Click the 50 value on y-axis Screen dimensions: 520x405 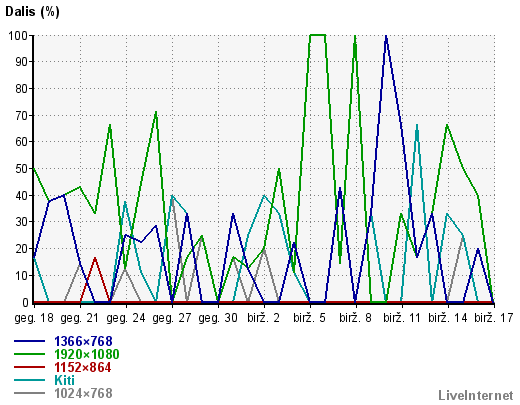coord(22,169)
